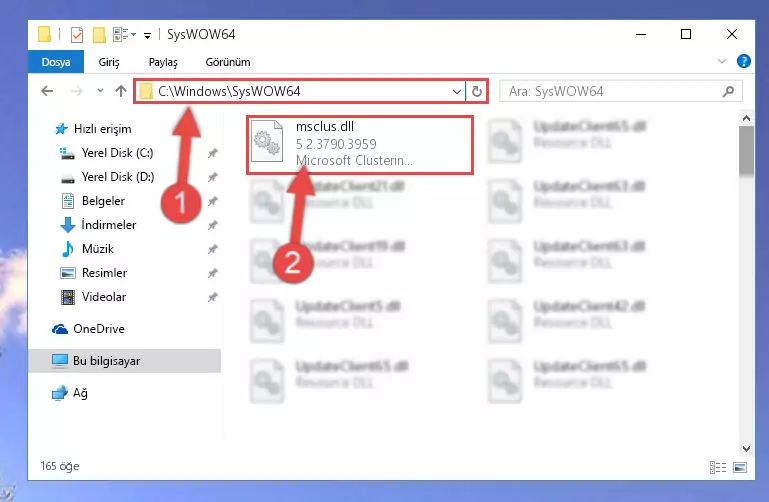Screen dimensions: 769x502
Task: Expand the ribbon with the chevron
Action: click(x=721, y=61)
